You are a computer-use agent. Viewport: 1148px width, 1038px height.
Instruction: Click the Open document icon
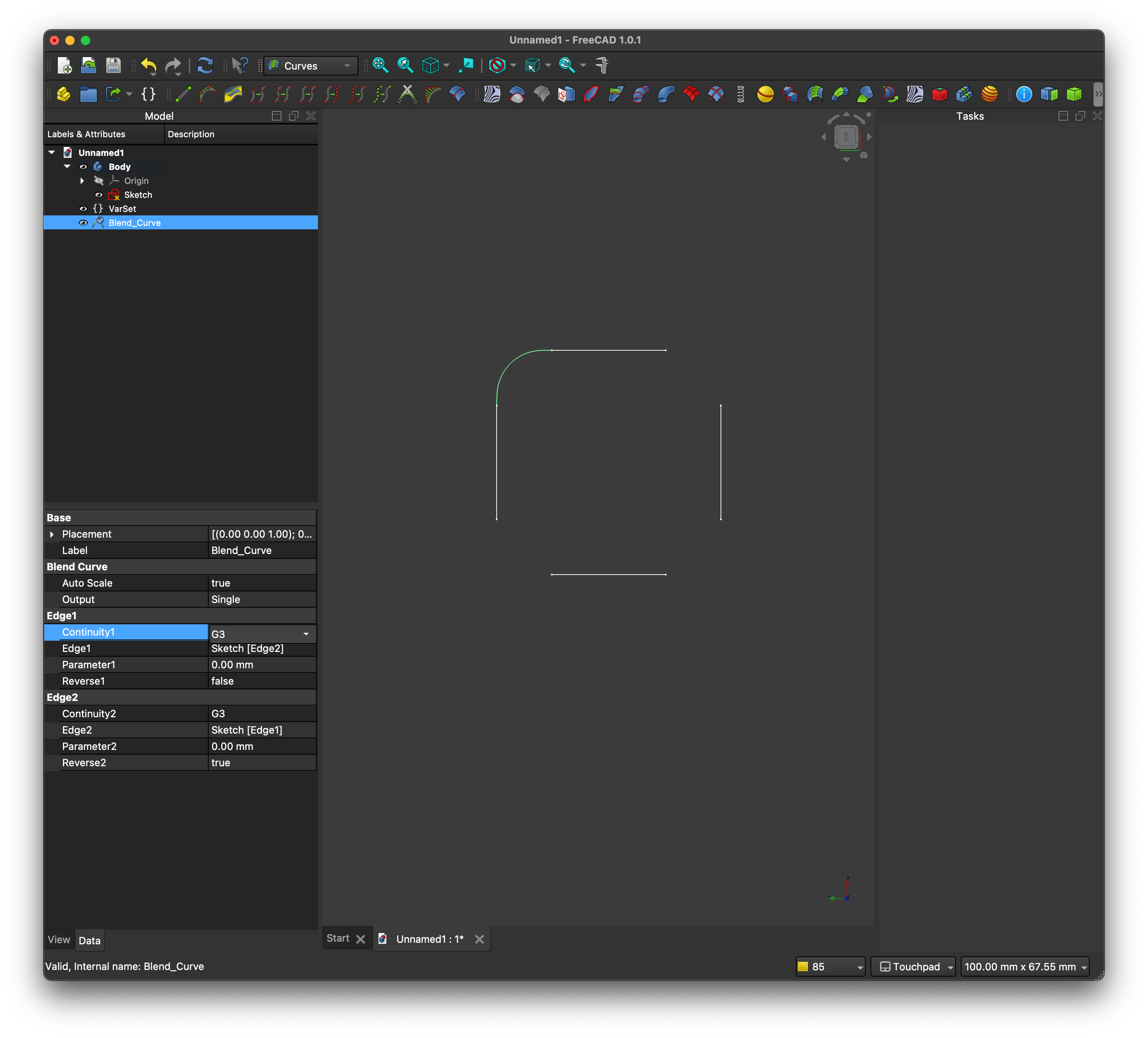(89, 66)
